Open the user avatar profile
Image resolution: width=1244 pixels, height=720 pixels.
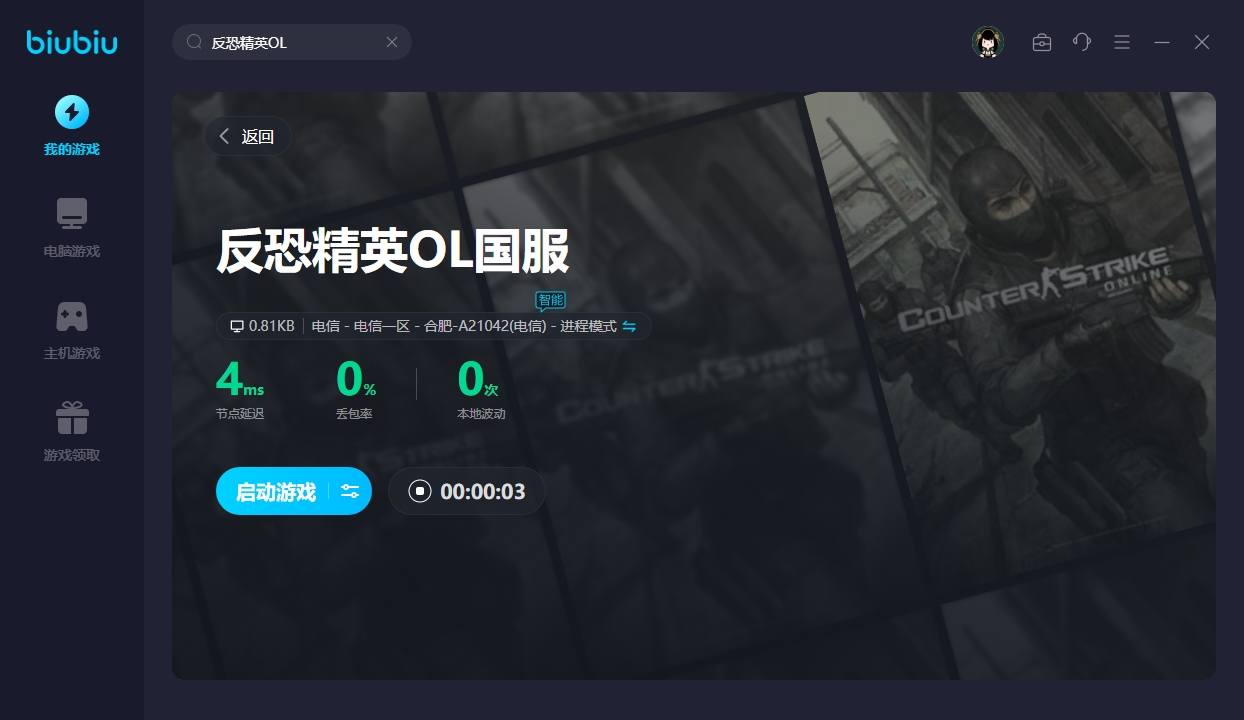tap(987, 42)
